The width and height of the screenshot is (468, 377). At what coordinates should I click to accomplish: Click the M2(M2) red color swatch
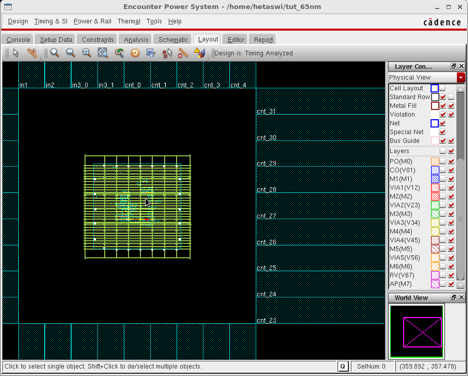point(435,197)
